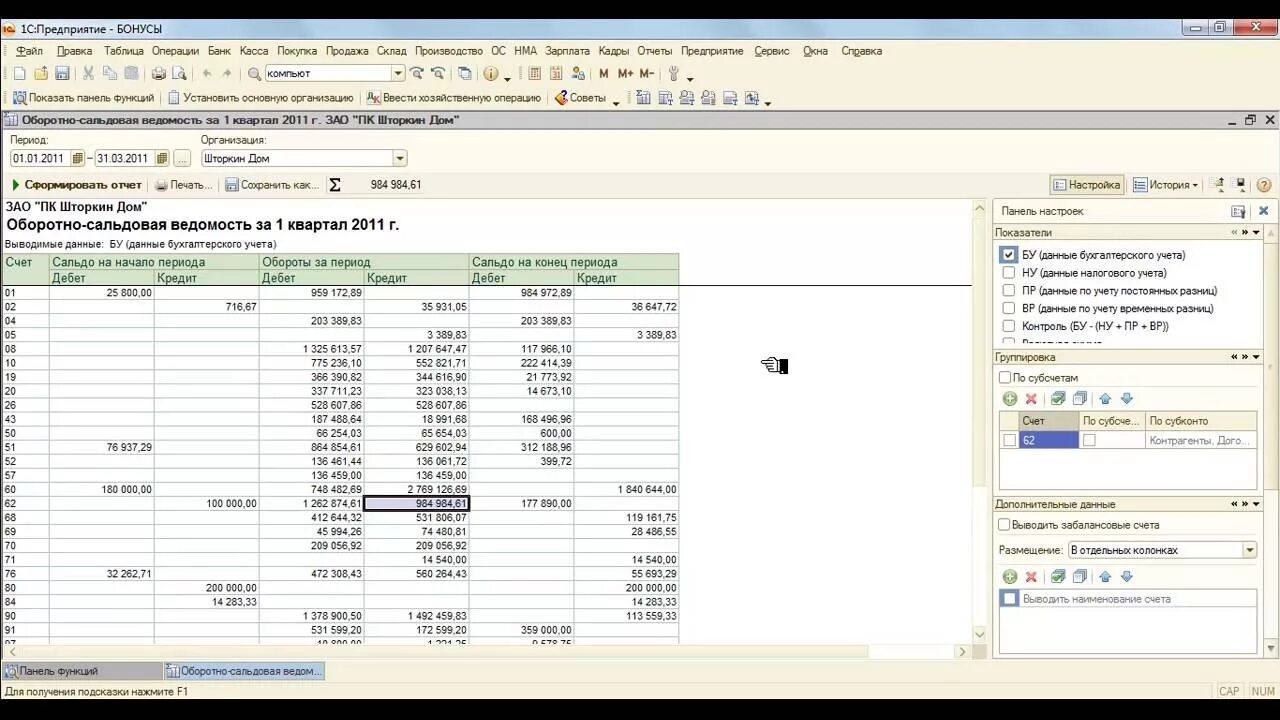
Task: Close the Панель настроек with X icon
Action: [x=1263, y=211]
